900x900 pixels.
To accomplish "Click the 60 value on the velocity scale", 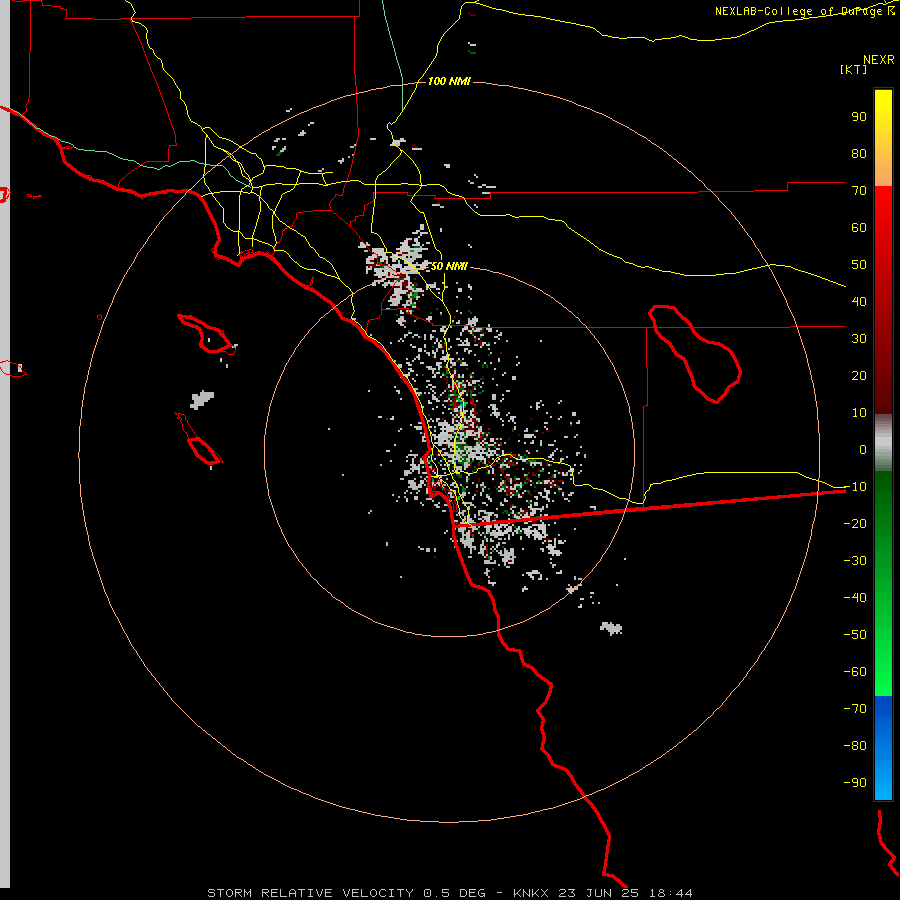I will point(859,228).
